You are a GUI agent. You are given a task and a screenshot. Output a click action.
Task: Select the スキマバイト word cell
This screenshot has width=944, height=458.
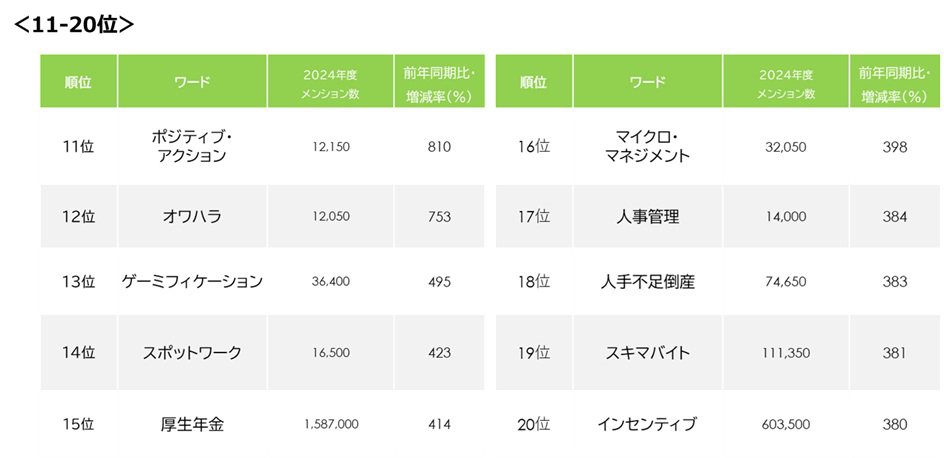pos(647,353)
